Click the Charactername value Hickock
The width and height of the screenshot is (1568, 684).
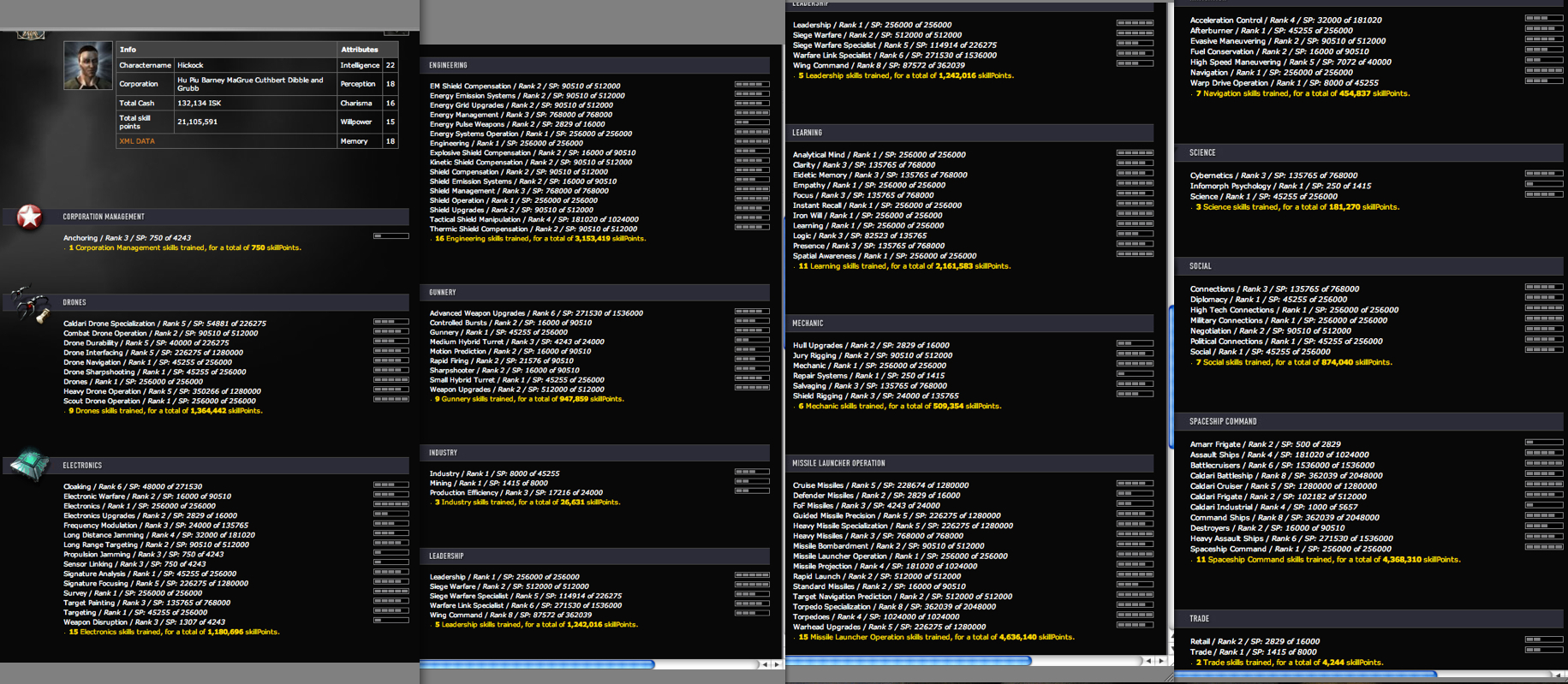click(x=190, y=65)
